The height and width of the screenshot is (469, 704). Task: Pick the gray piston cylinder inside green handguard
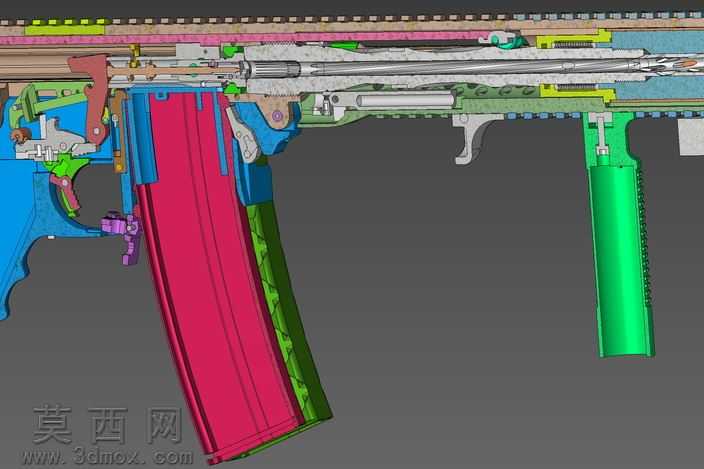(405, 100)
